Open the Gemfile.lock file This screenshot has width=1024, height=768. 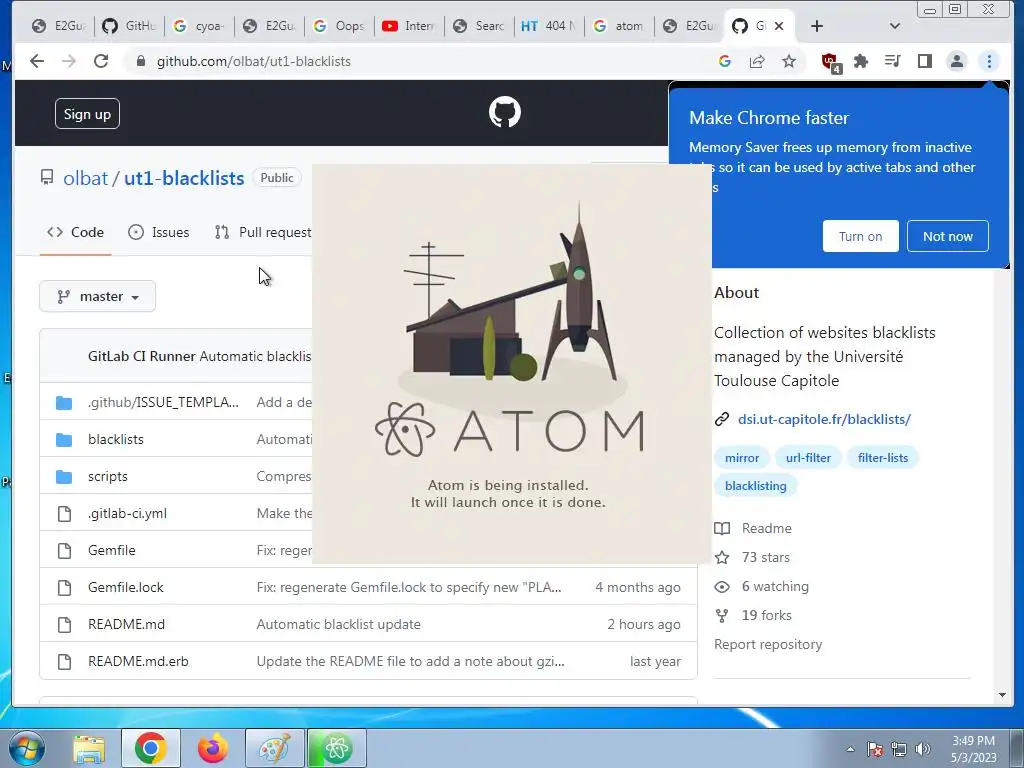pos(126,588)
